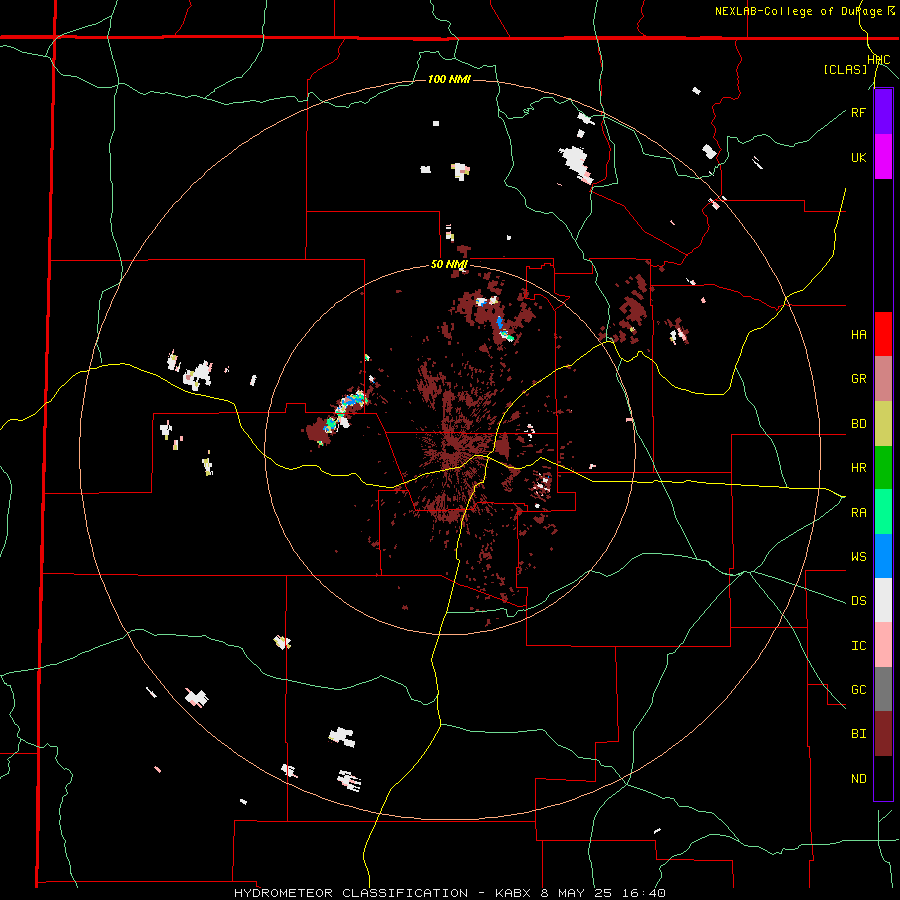This screenshot has width=900, height=900.
Task: Click the [CLAS] legend header
Action: pyautogui.click(x=845, y=70)
